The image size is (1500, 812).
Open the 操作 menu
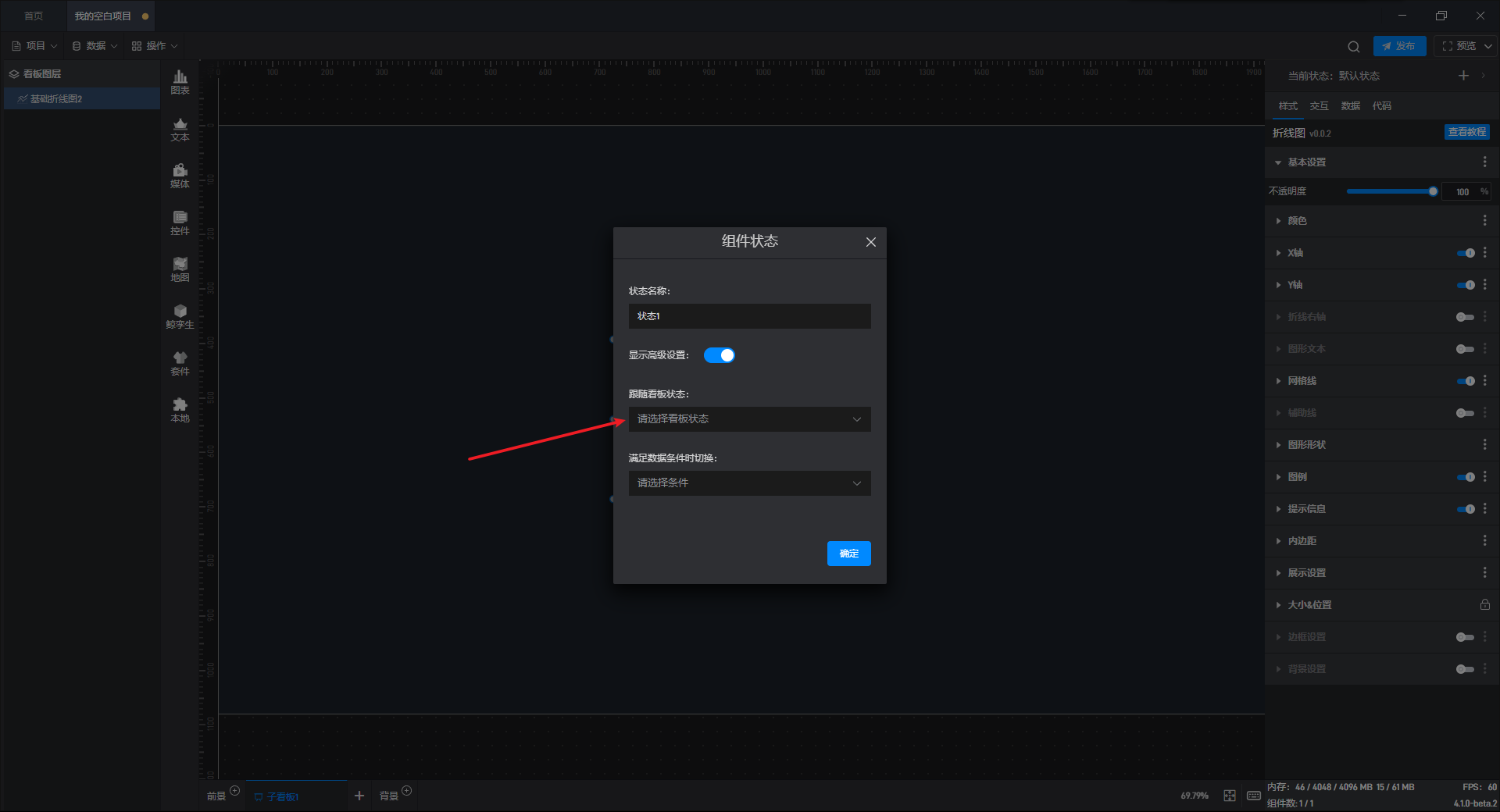[155, 46]
